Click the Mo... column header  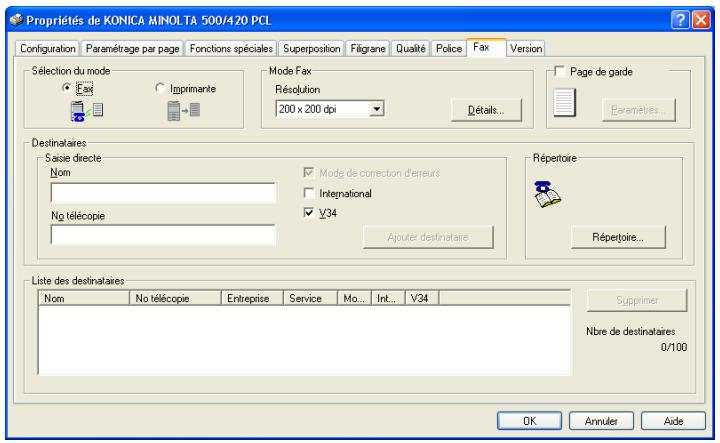click(354, 298)
